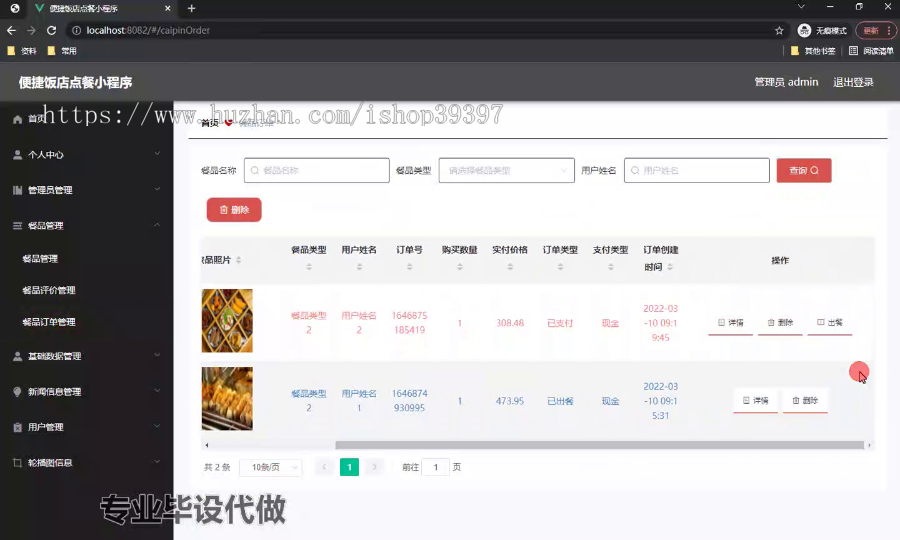900x540 pixels.
Task: Sort by the 实付价格 column arrows
Action: tap(510, 267)
